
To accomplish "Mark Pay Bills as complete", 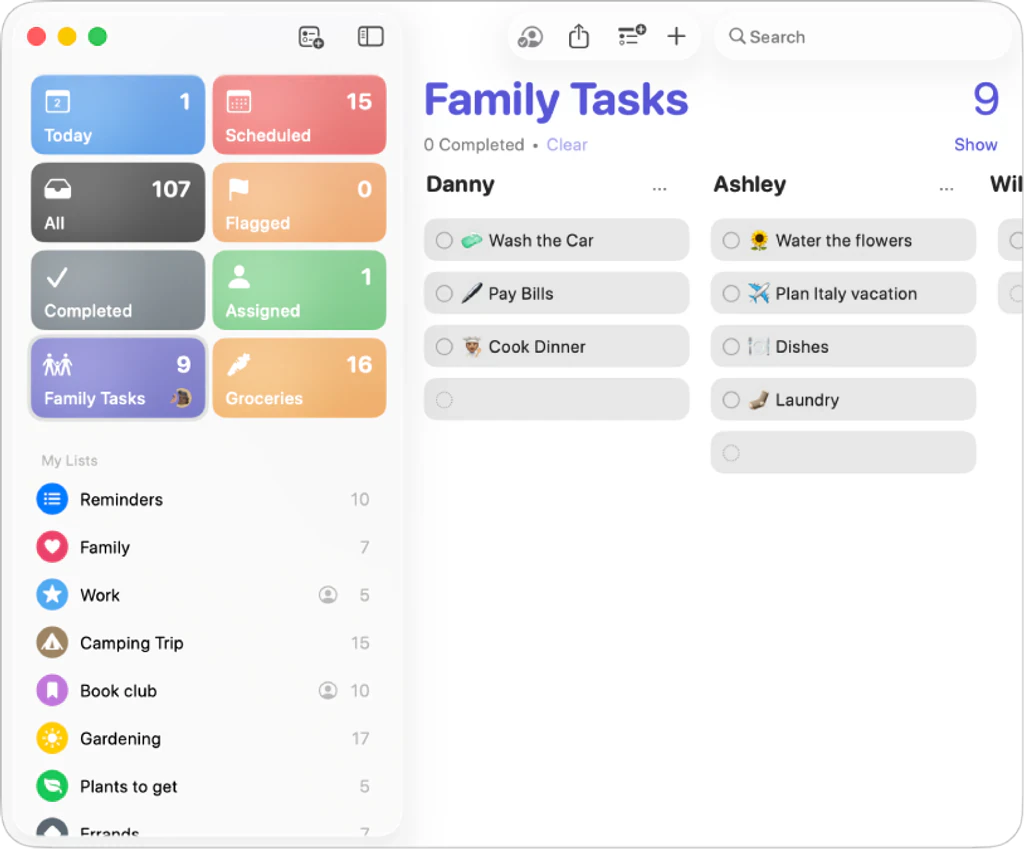I will [444, 294].
